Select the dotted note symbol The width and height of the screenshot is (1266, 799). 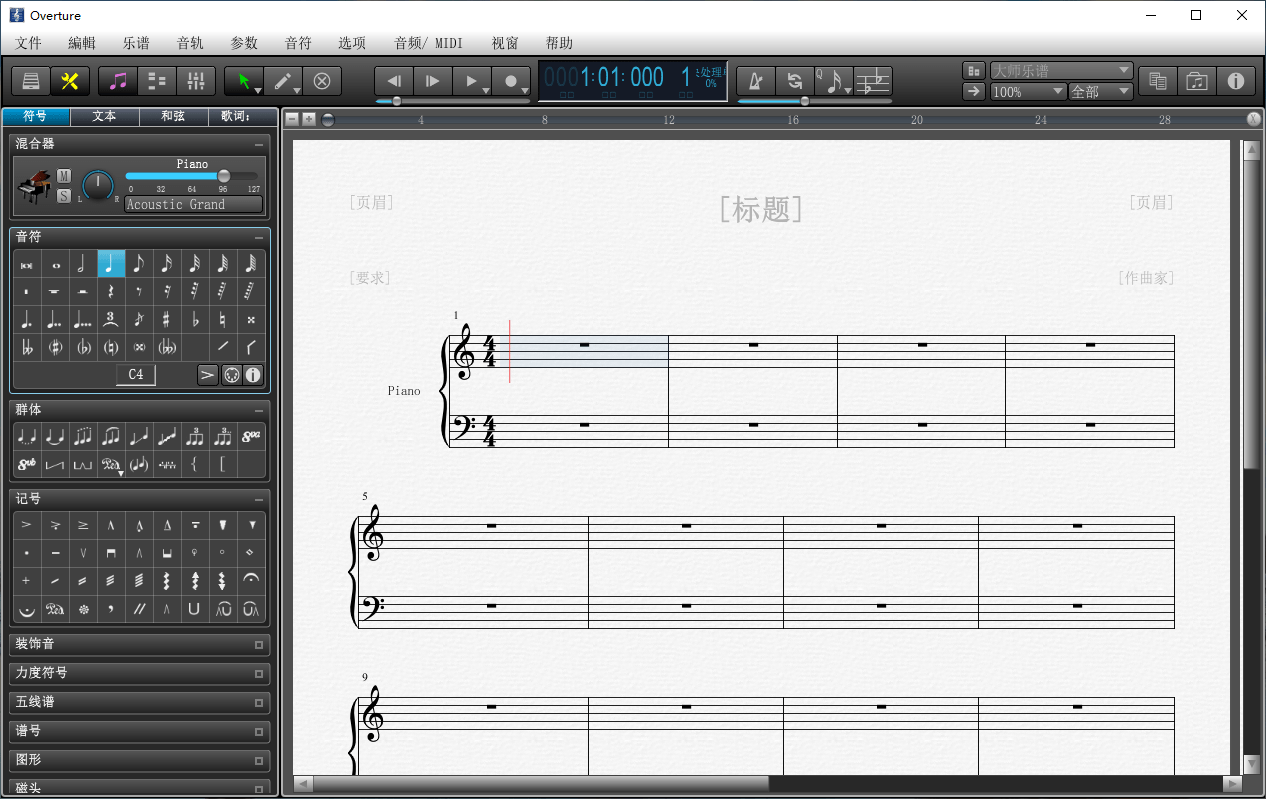point(26,320)
